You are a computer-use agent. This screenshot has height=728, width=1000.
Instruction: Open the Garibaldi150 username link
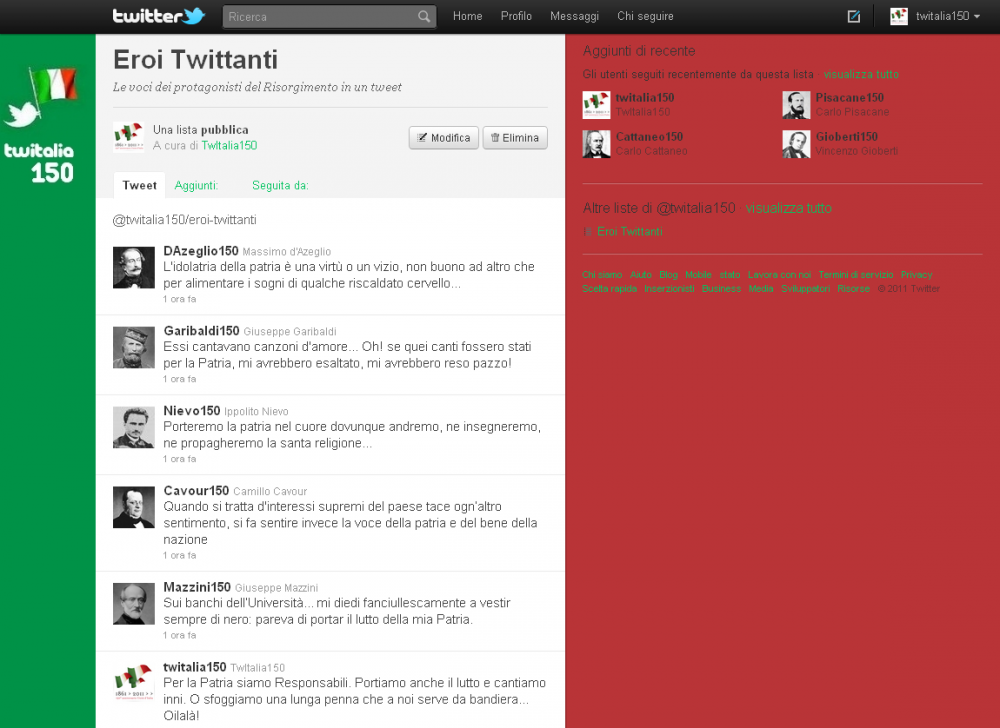point(202,331)
